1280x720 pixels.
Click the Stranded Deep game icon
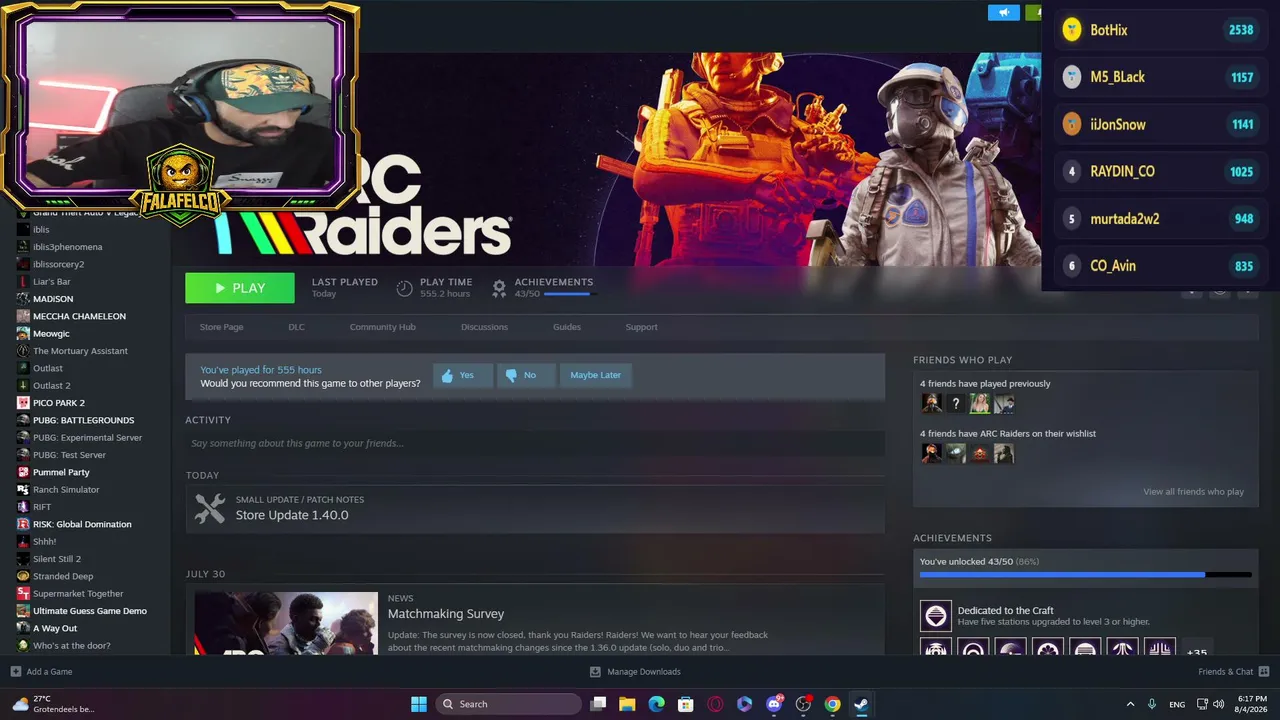[23, 576]
